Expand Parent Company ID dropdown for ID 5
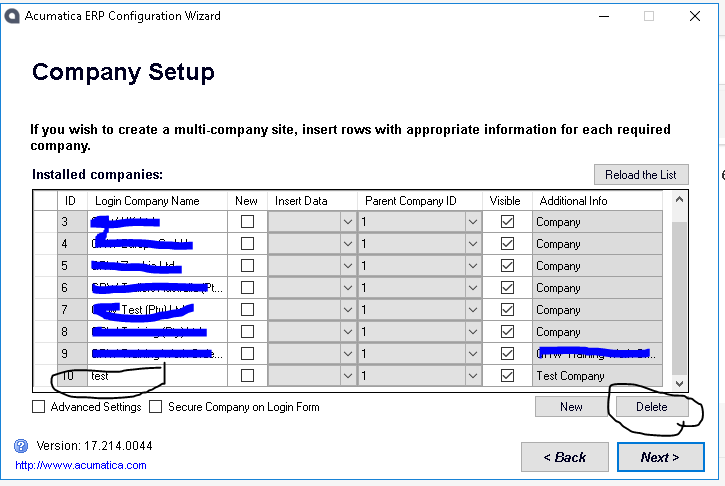Viewport: 725px width, 486px height. click(473, 266)
